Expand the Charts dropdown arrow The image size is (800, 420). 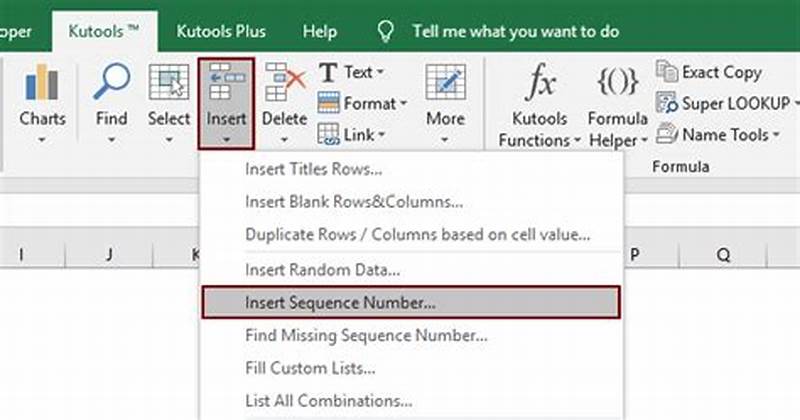tap(42, 139)
